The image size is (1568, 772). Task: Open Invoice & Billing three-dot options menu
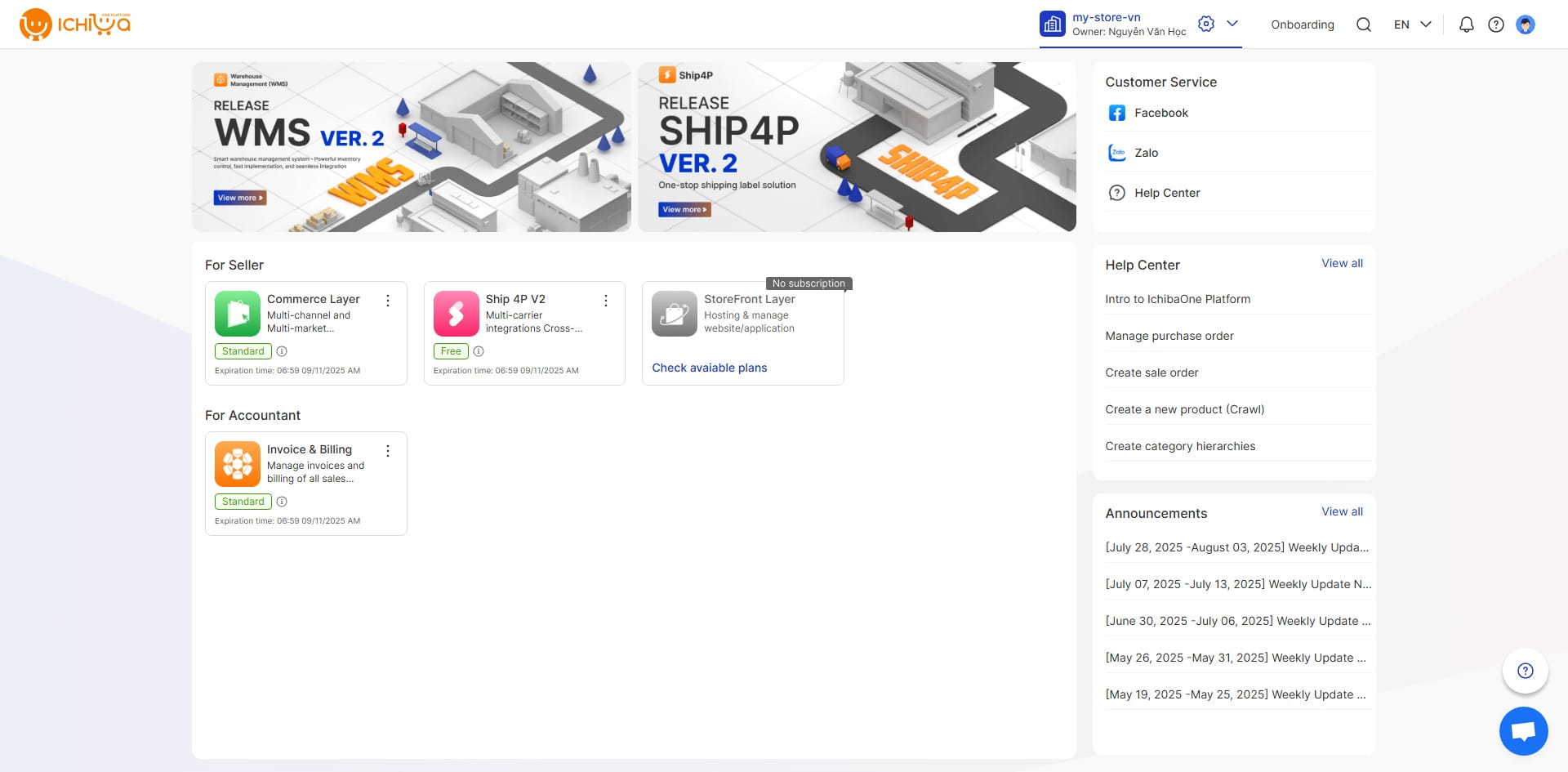(x=388, y=451)
